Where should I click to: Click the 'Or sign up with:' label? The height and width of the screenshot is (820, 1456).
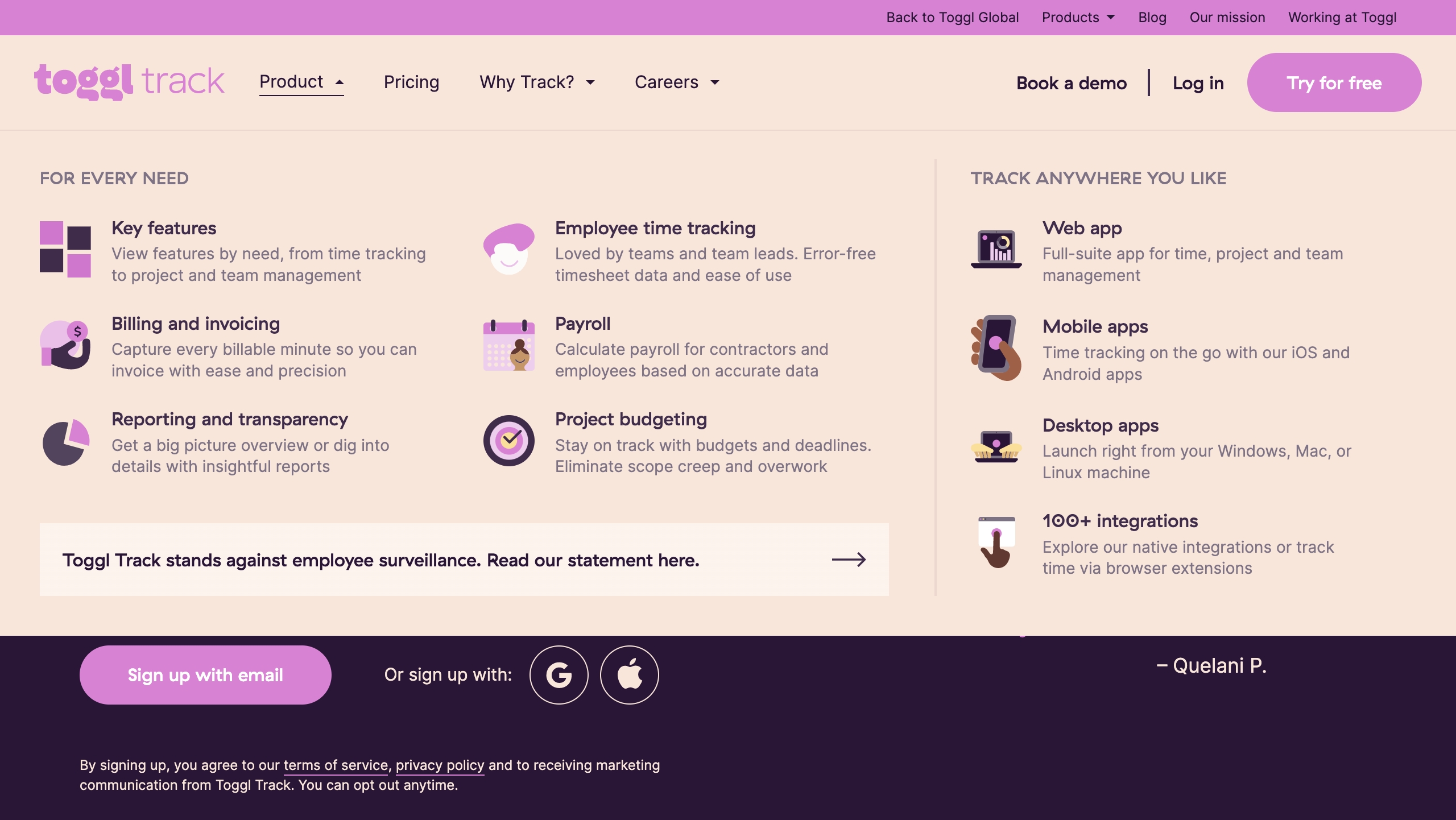tap(448, 674)
